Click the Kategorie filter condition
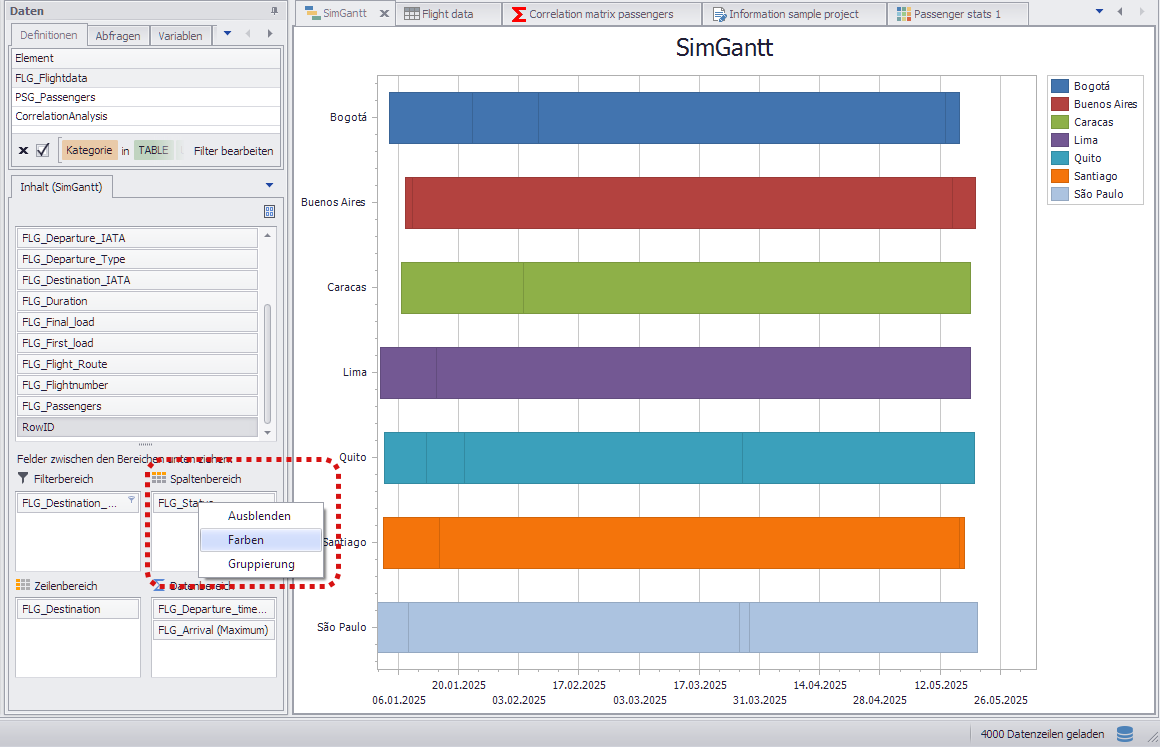 [89, 150]
